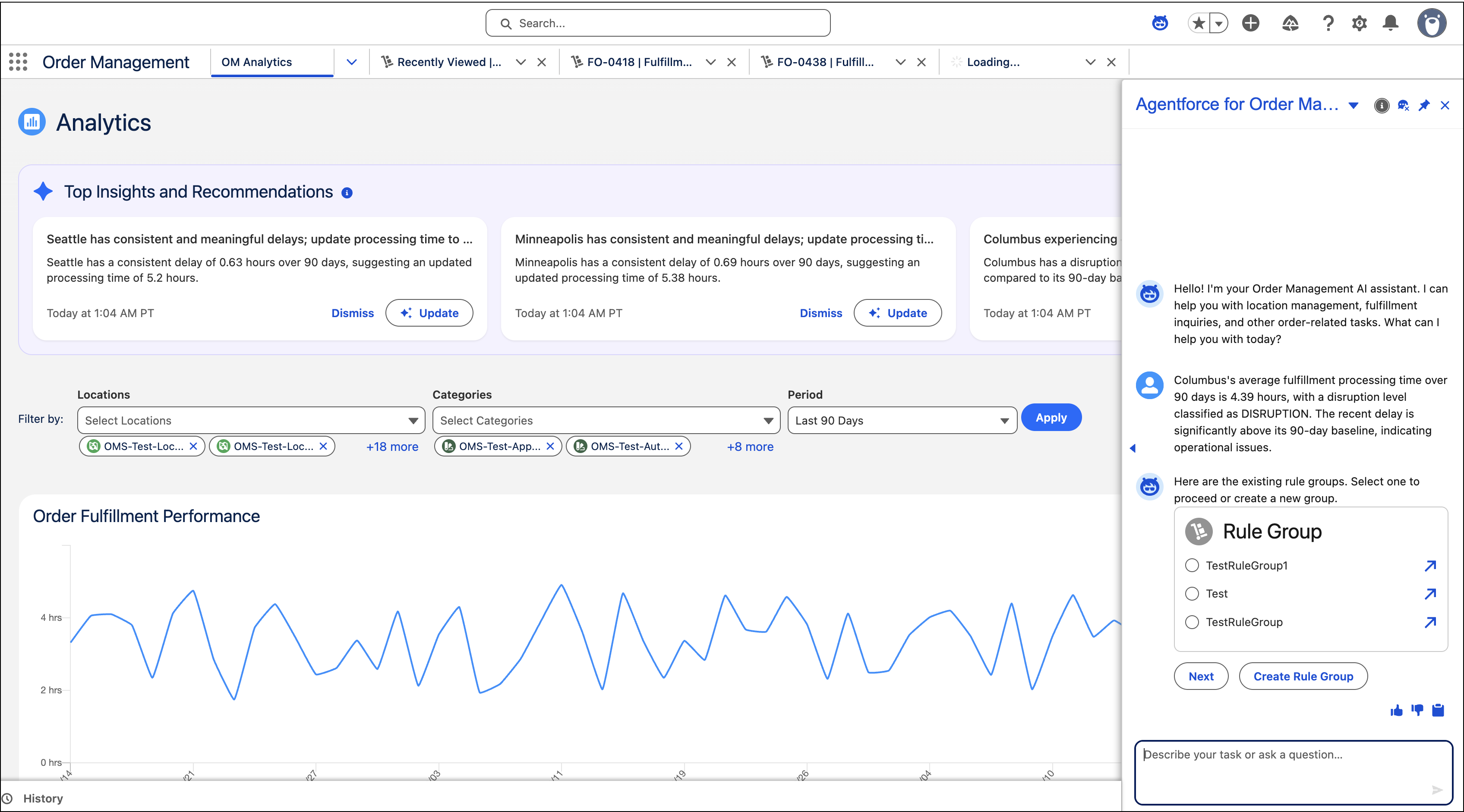Viewport: 1464px width, 812px height.
Task: Open the Help question mark icon
Action: (1328, 23)
